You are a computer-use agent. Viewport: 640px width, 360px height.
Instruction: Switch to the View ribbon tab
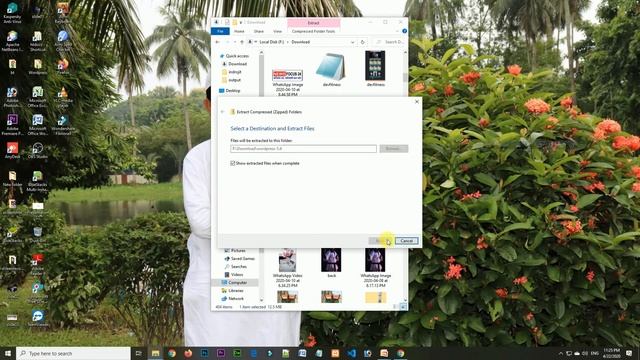pyautogui.click(x=278, y=31)
